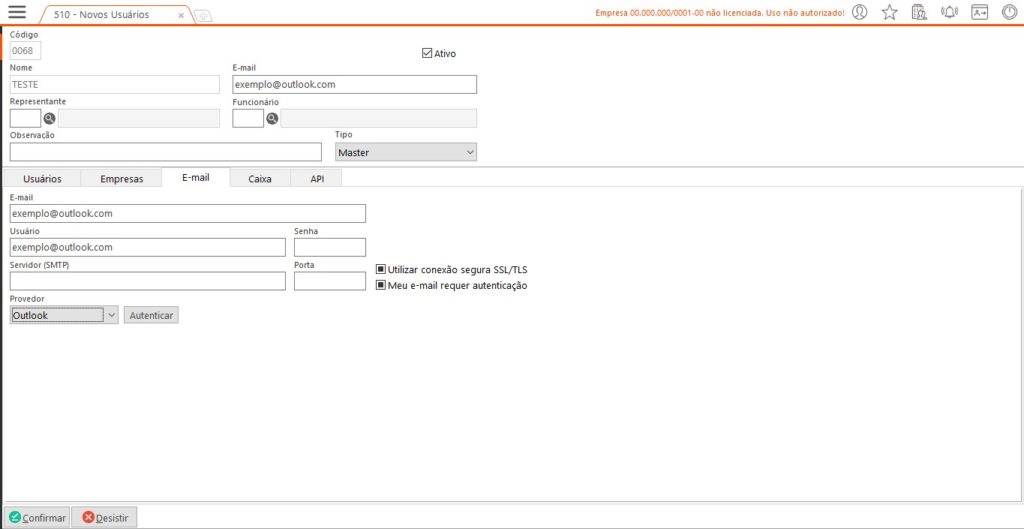Cancel with the Desistir button

[105, 517]
